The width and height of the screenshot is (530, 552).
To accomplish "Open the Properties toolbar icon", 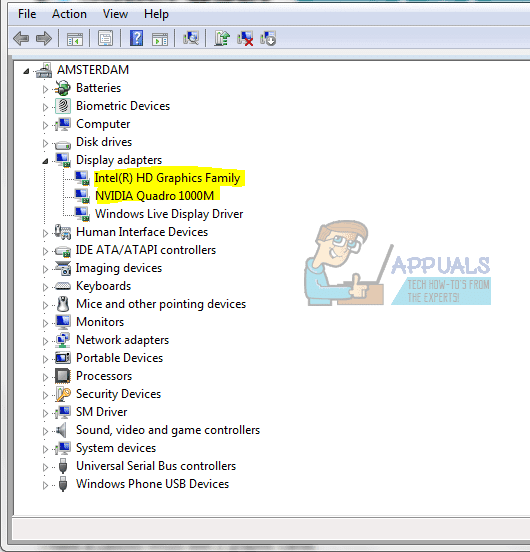I will [x=105, y=38].
